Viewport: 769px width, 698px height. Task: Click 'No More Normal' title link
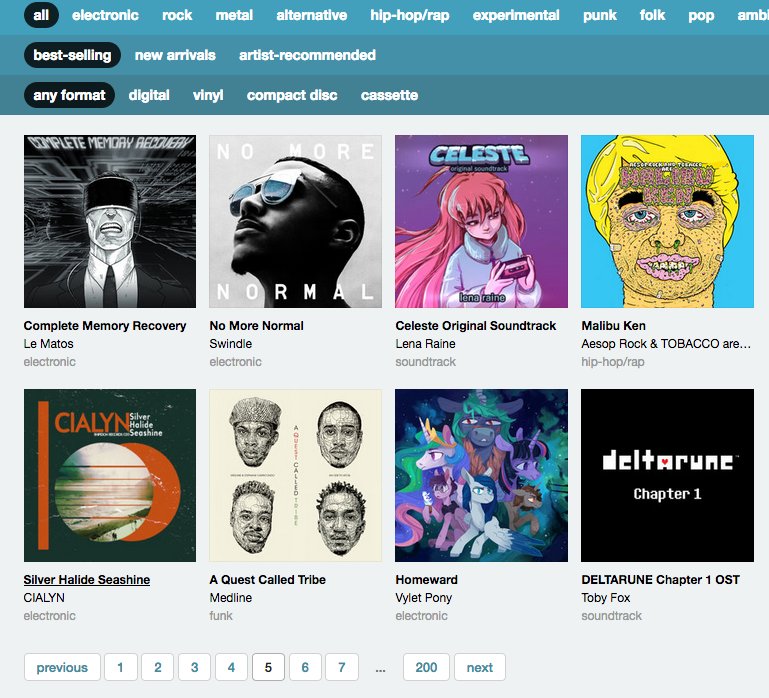tap(256, 326)
